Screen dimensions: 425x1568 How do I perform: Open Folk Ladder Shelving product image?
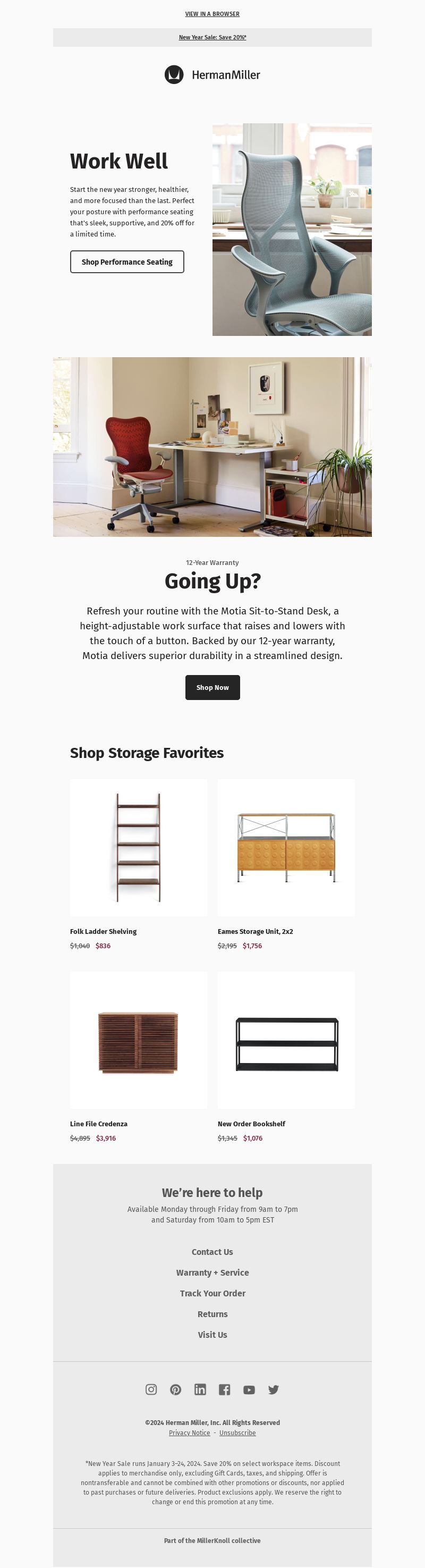tap(139, 847)
